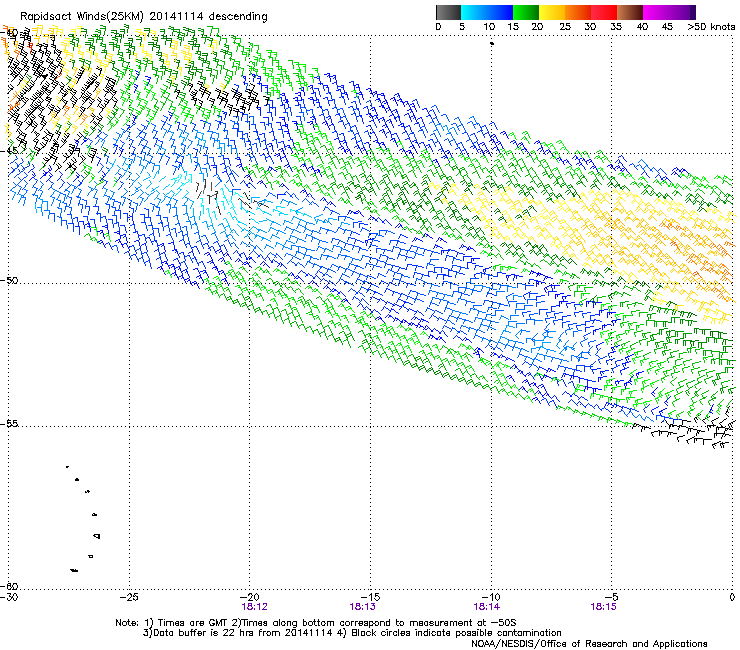Click the '25' label under the color legend
This screenshot has height=650, width=740.
pyautogui.click(x=565, y=27)
